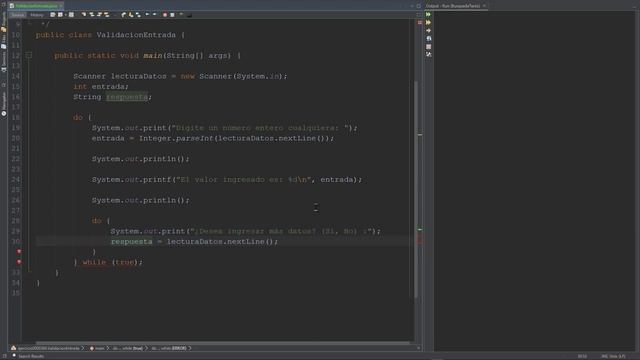Jump to Last Edit location icon
The width and height of the screenshot is (640, 360).
53,15
